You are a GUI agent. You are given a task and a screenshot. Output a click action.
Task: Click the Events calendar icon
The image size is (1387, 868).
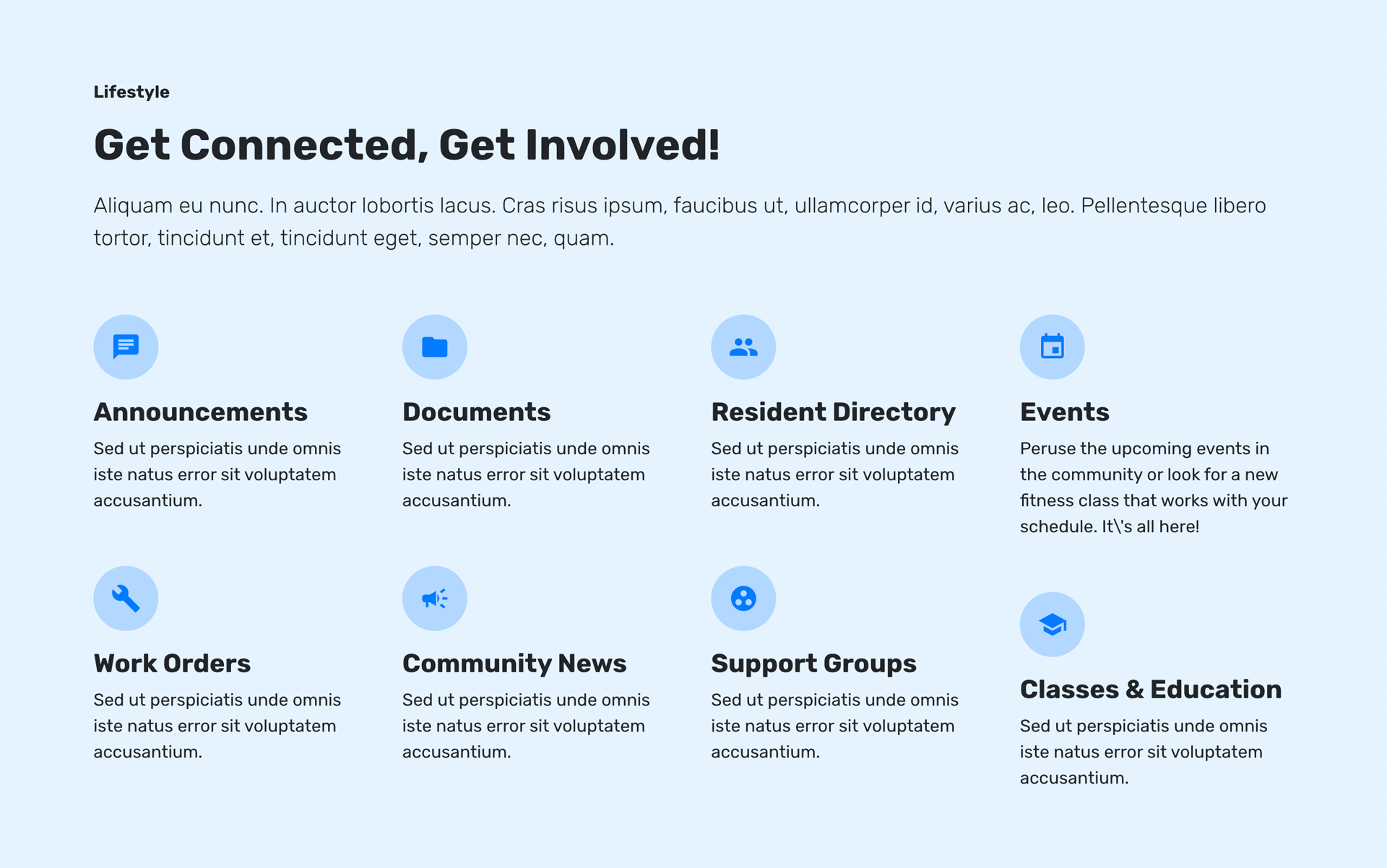tap(1052, 347)
